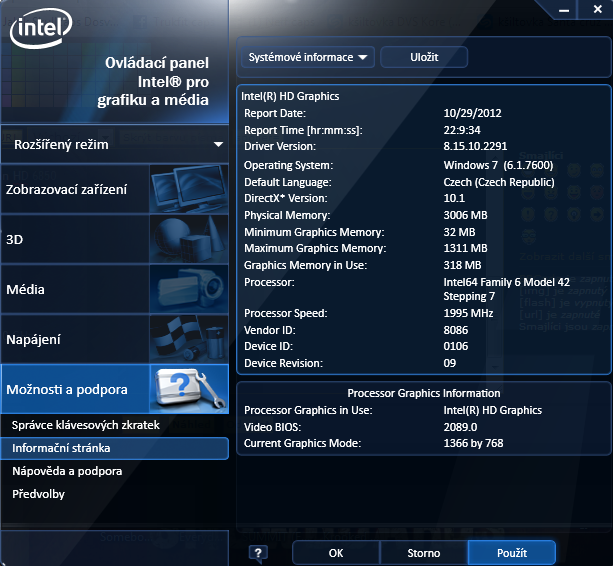
Task: Click the Intel logo
Action: pyautogui.click(x=41, y=28)
